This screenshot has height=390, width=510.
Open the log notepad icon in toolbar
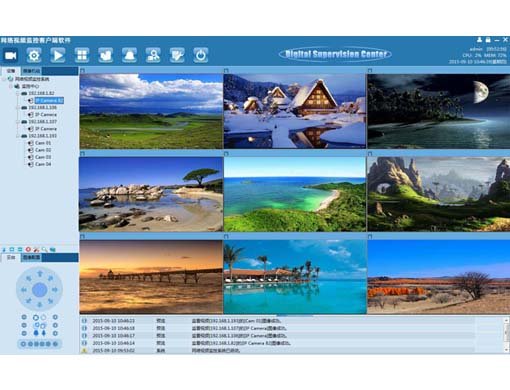pos(177,55)
